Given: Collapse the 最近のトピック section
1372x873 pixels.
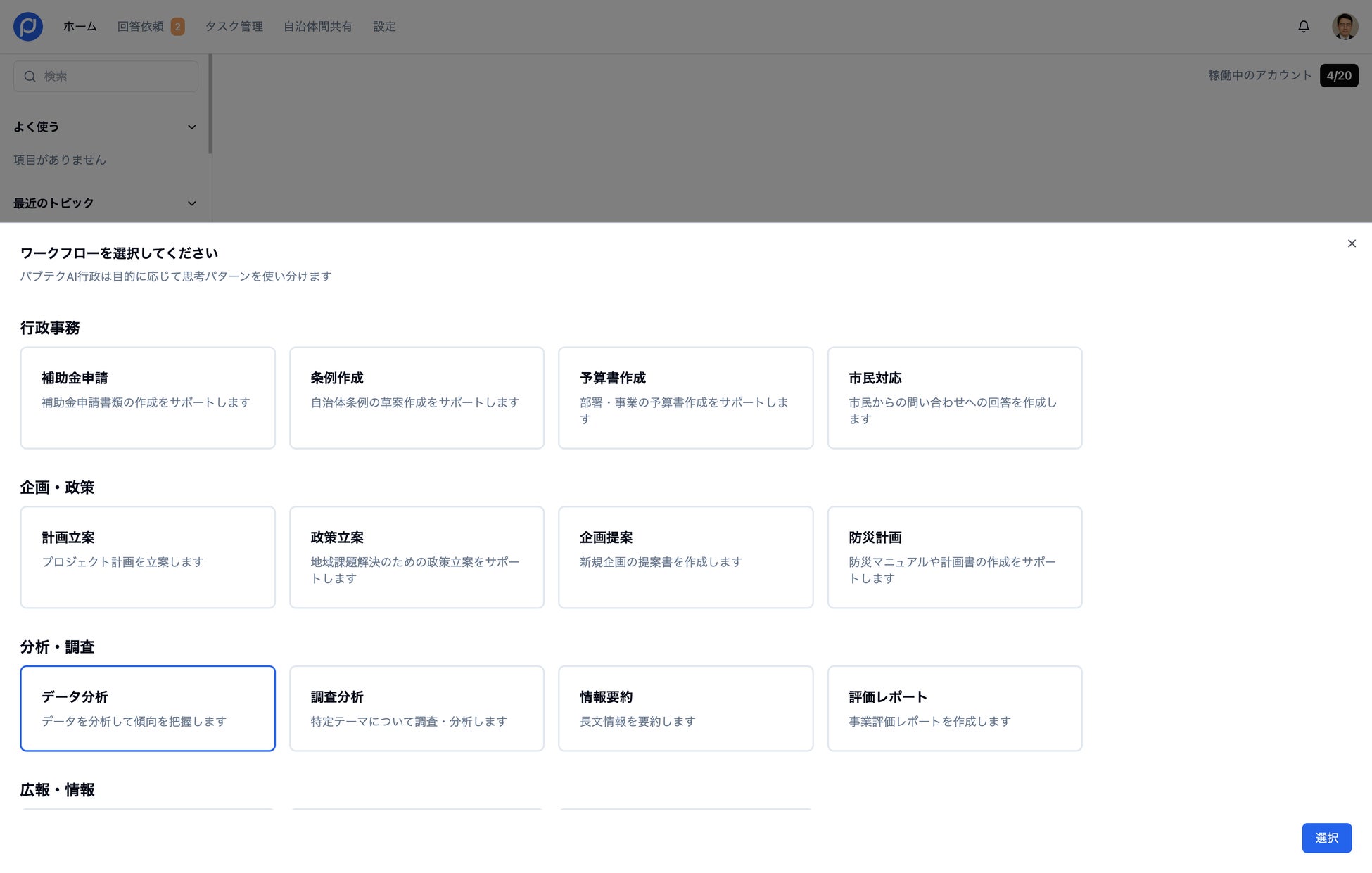Looking at the screenshot, I should tap(191, 203).
